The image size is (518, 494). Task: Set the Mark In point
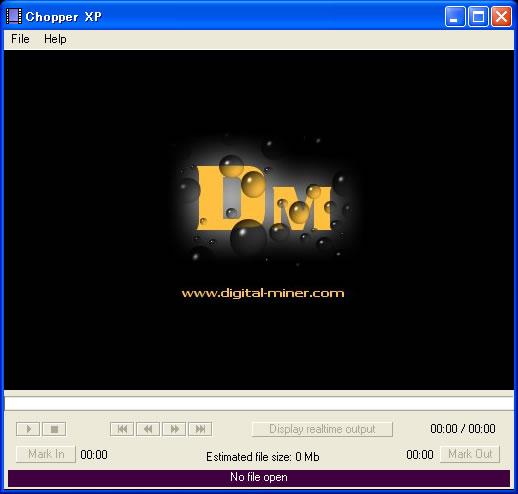46,454
